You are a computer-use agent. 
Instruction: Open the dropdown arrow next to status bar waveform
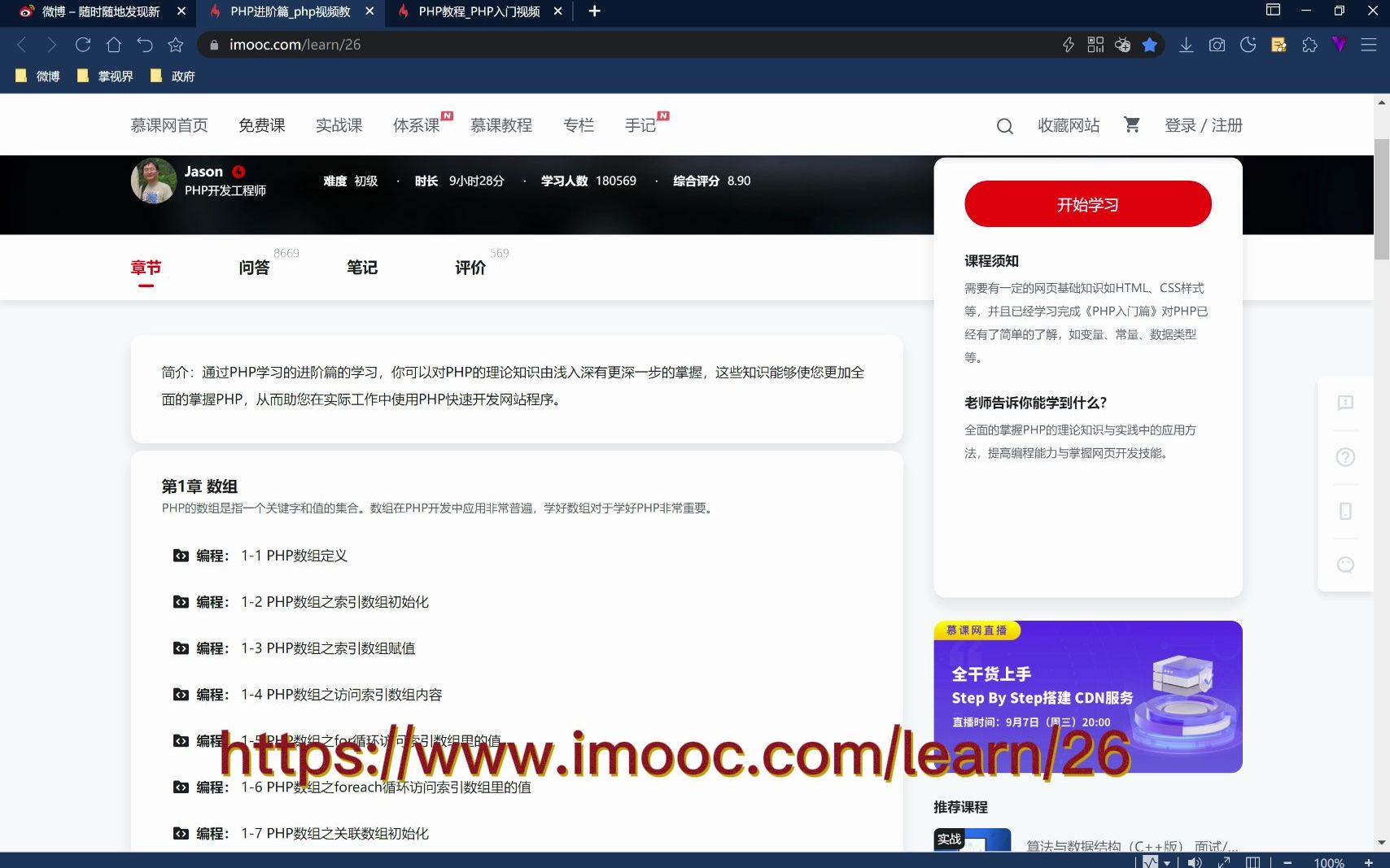click(x=1166, y=861)
